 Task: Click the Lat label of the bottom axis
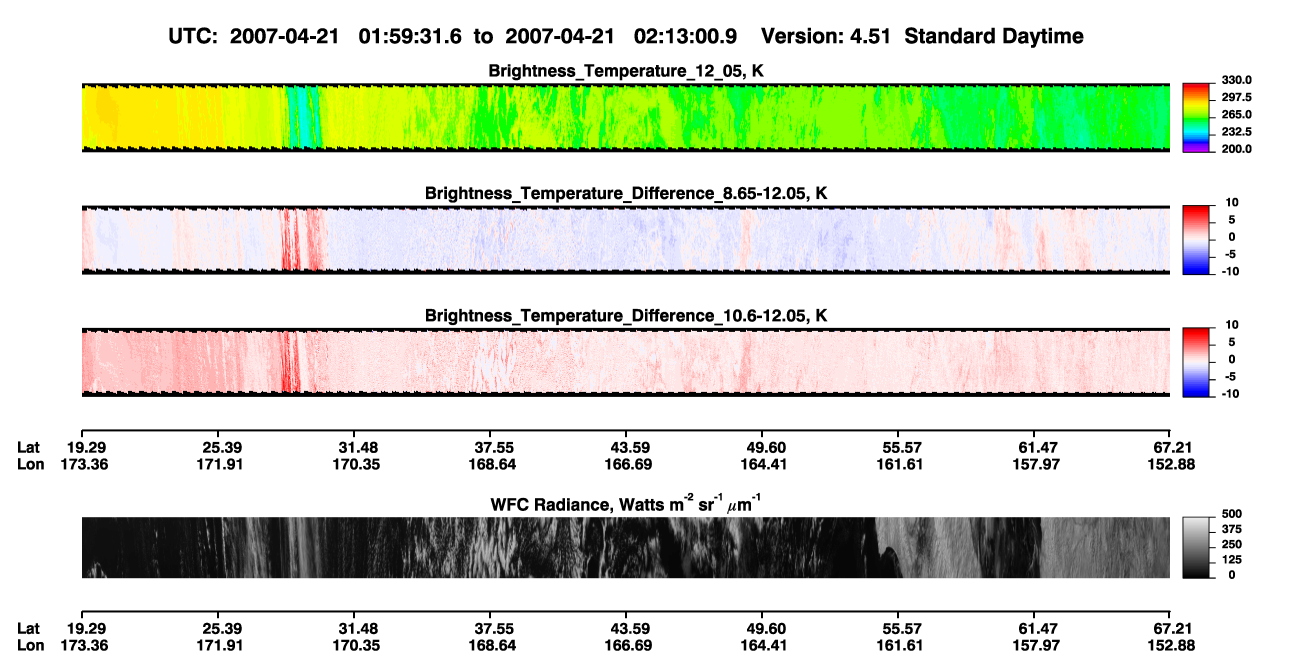tap(29, 629)
